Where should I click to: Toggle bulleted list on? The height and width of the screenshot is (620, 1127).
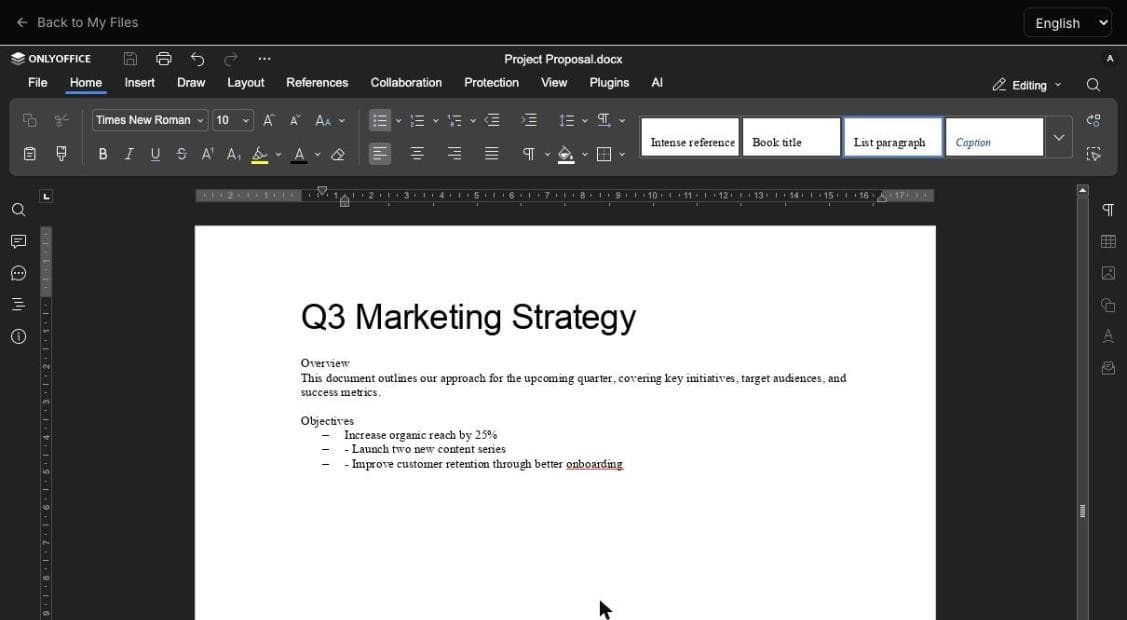[x=380, y=120]
